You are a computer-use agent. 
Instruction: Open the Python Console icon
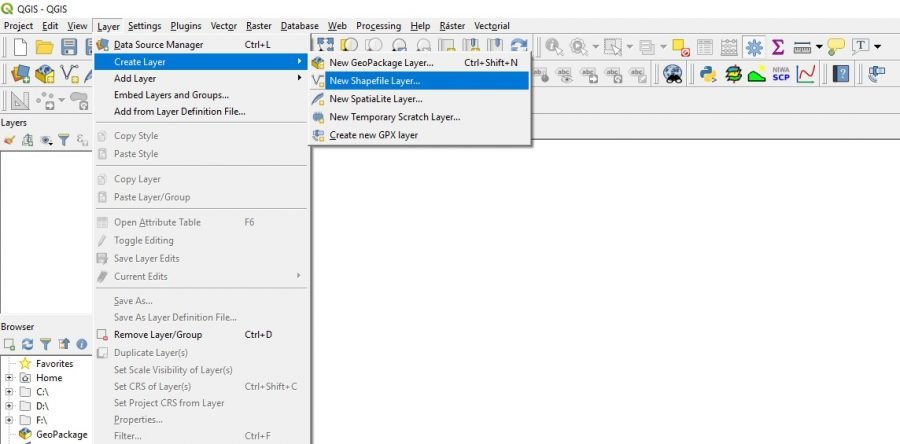(x=708, y=73)
